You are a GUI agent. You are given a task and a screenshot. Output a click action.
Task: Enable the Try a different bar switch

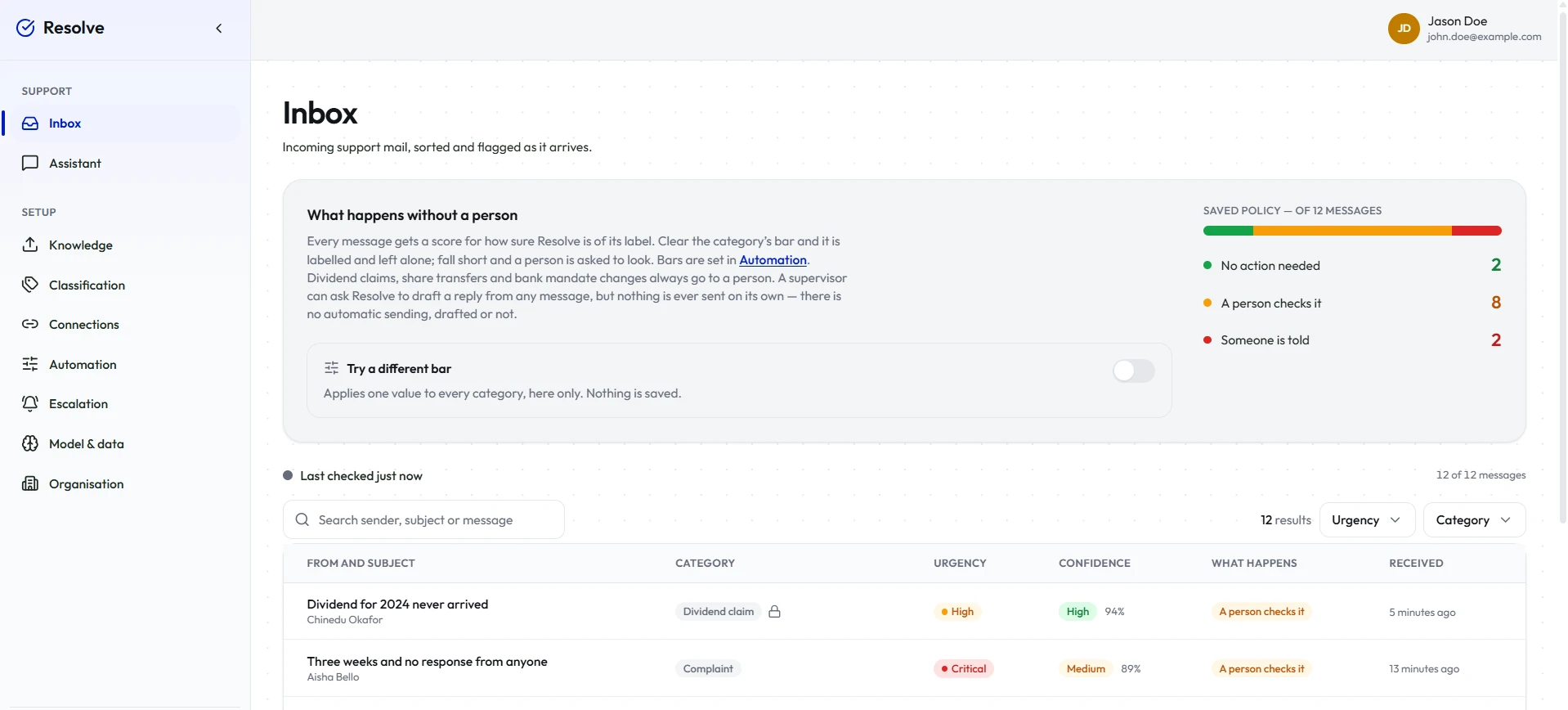(x=1133, y=371)
